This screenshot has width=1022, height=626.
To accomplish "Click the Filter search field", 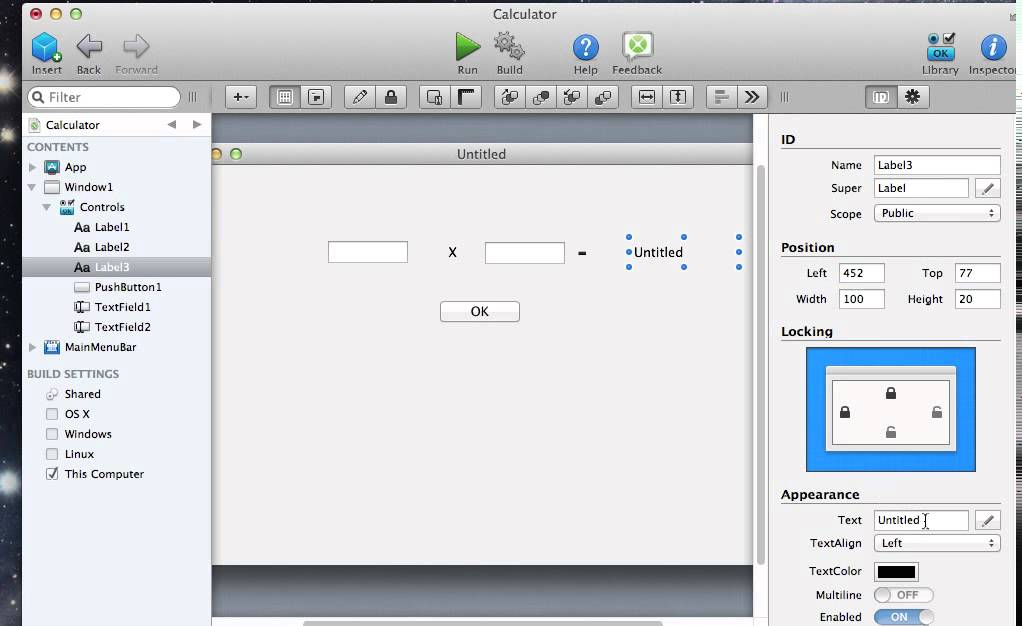I will tap(104, 97).
